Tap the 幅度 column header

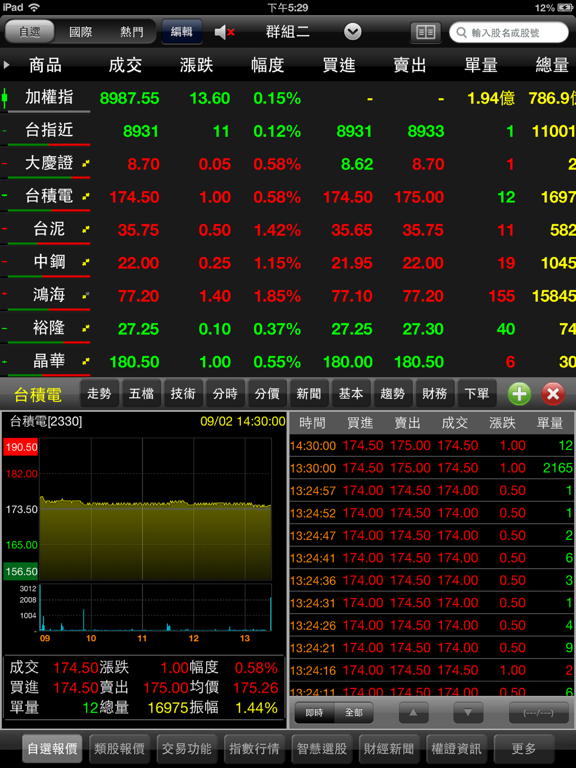pyautogui.click(x=267, y=65)
